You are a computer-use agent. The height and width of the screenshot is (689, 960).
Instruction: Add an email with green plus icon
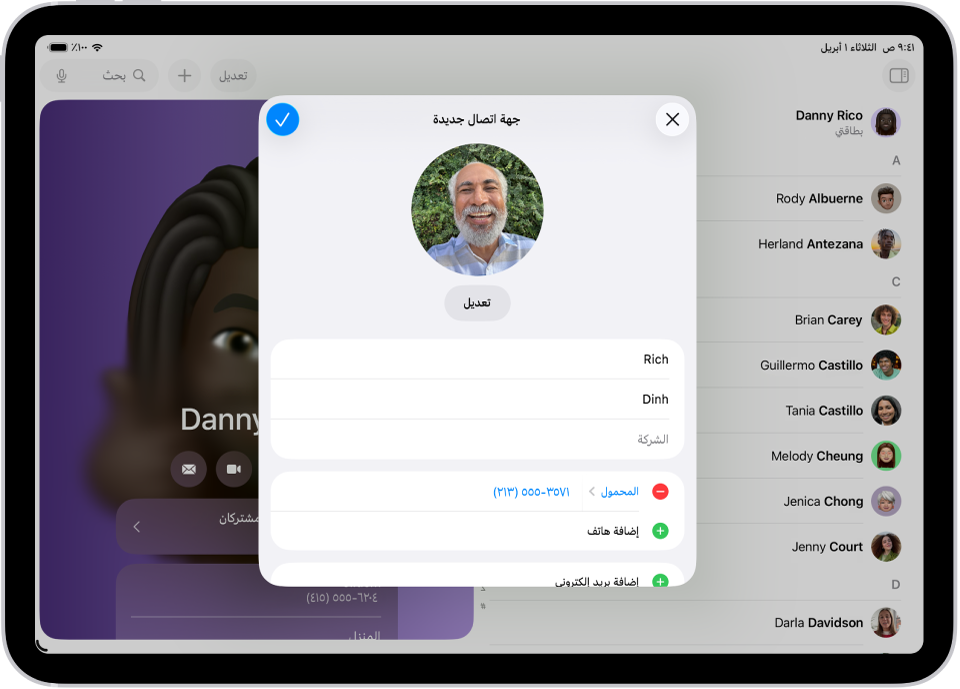tap(660, 581)
